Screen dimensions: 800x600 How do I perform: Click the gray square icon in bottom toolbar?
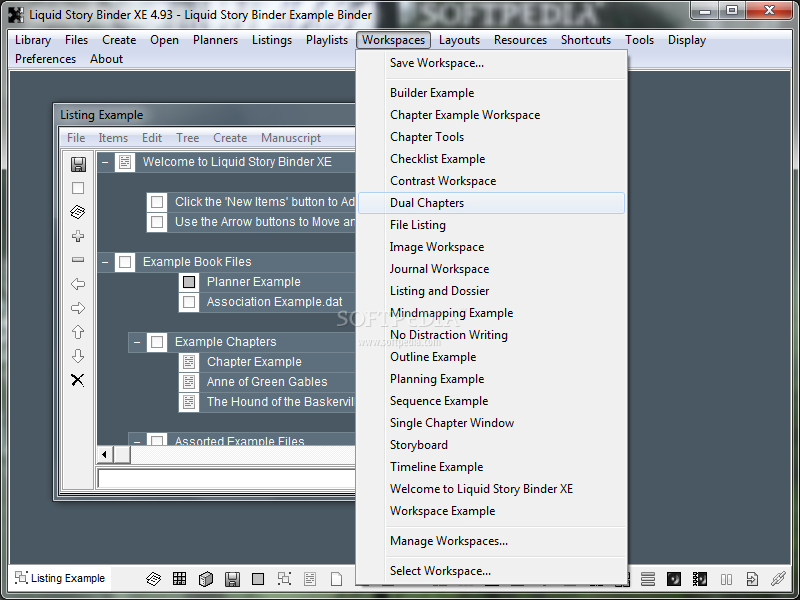click(x=258, y=579)
